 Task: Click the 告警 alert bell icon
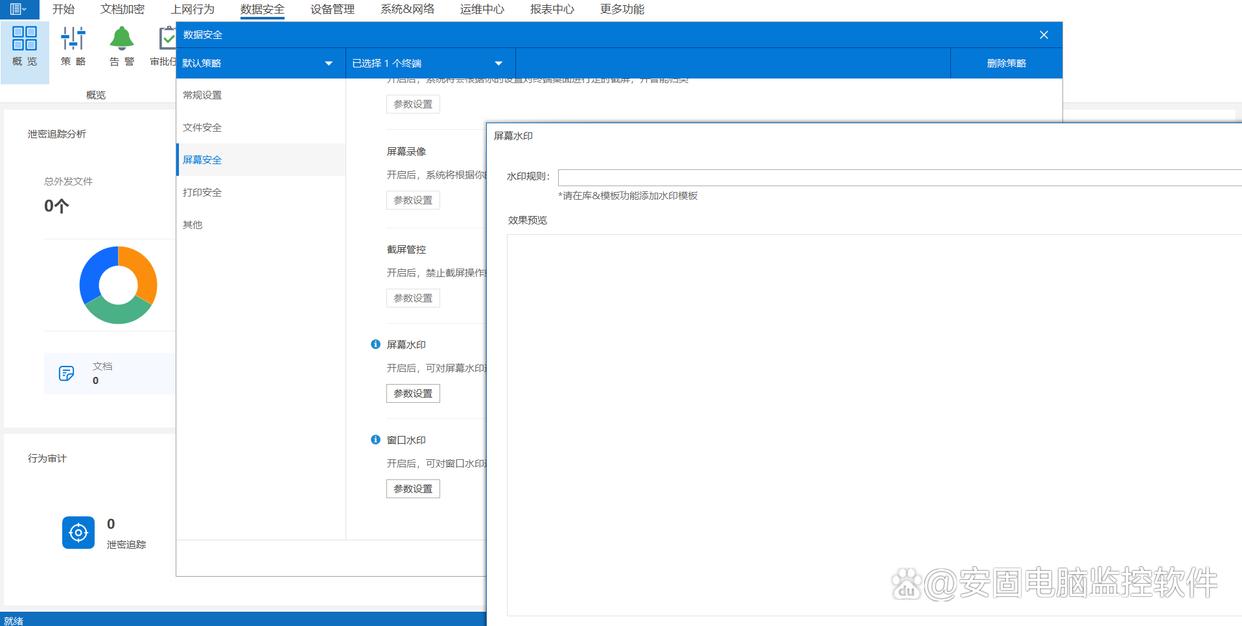[x=122, y=39]
